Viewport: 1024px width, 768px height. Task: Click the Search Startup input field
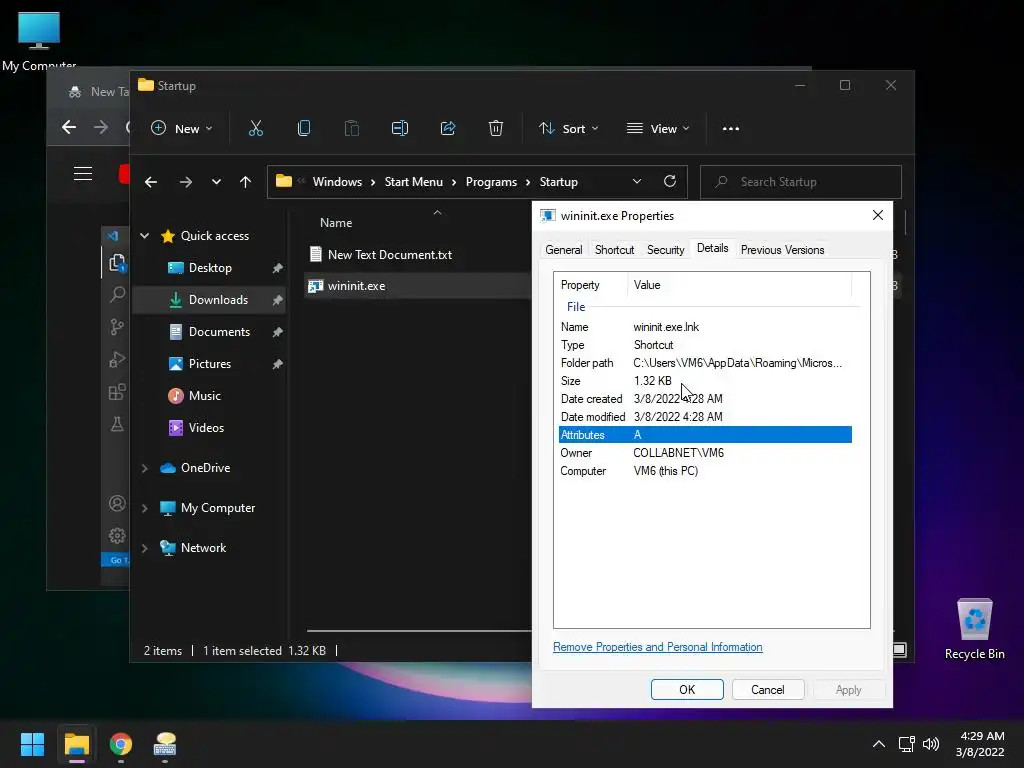pyautogui.click(x=801, y=182)
